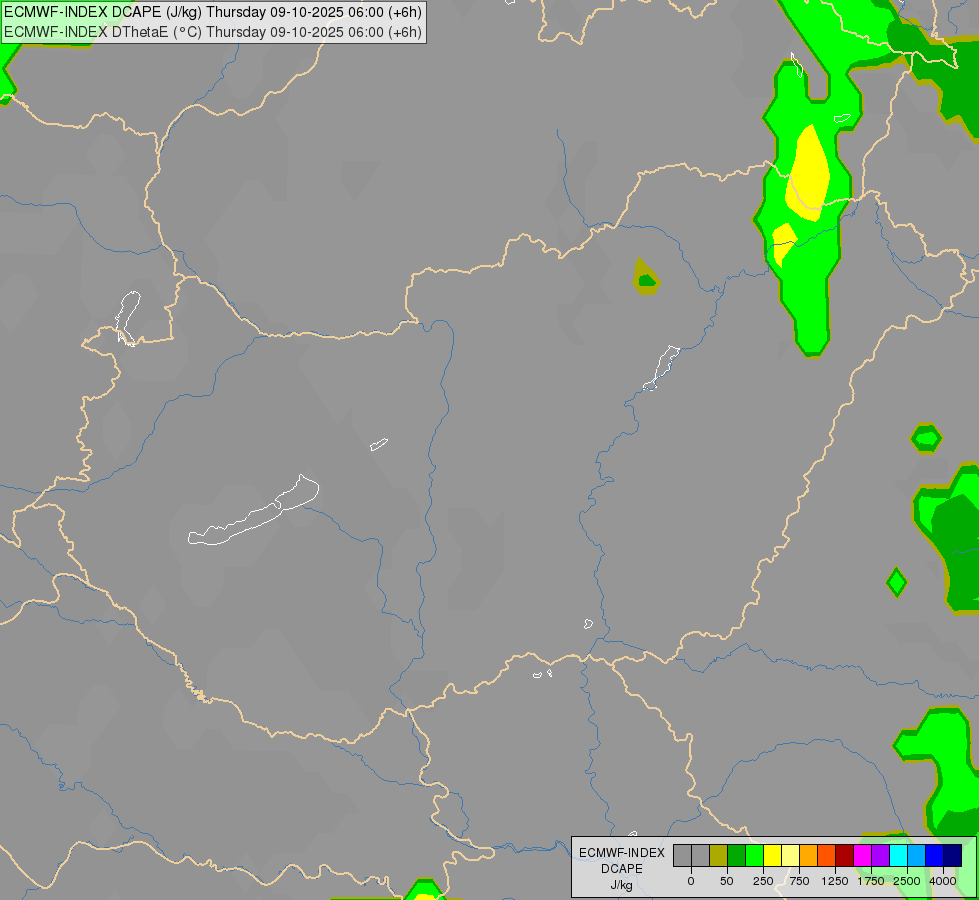Click the 4000 label under the legend
This screenshot has height=900, width=979.
(x=943, y=881)
